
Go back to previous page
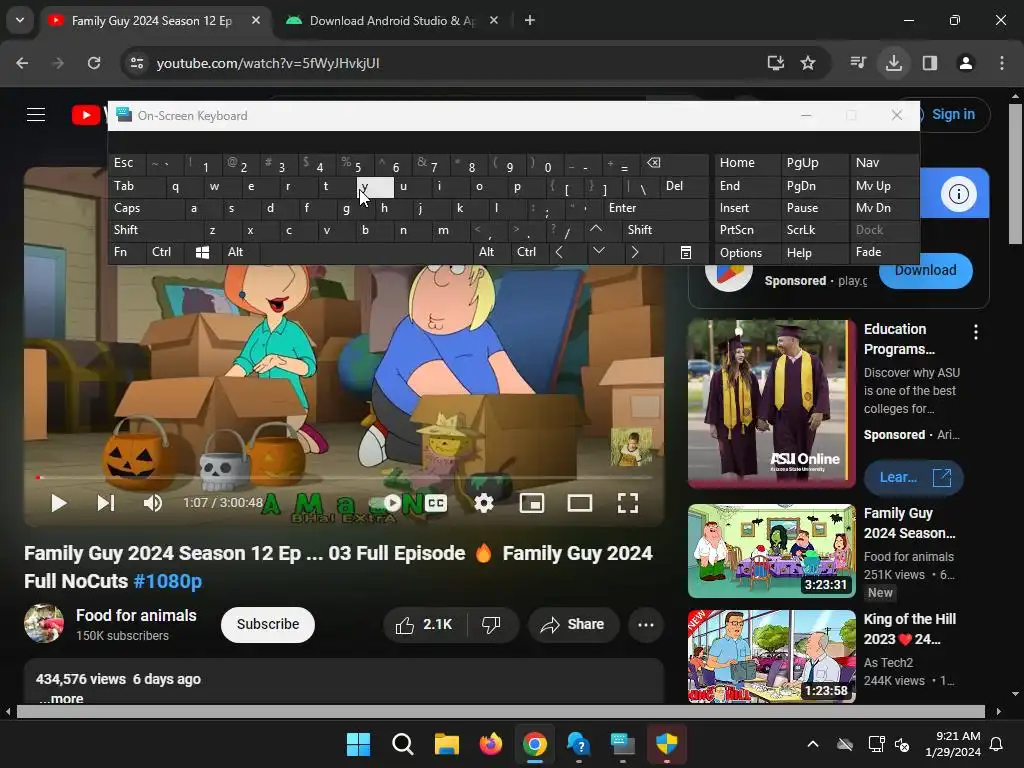pos(22,63)
